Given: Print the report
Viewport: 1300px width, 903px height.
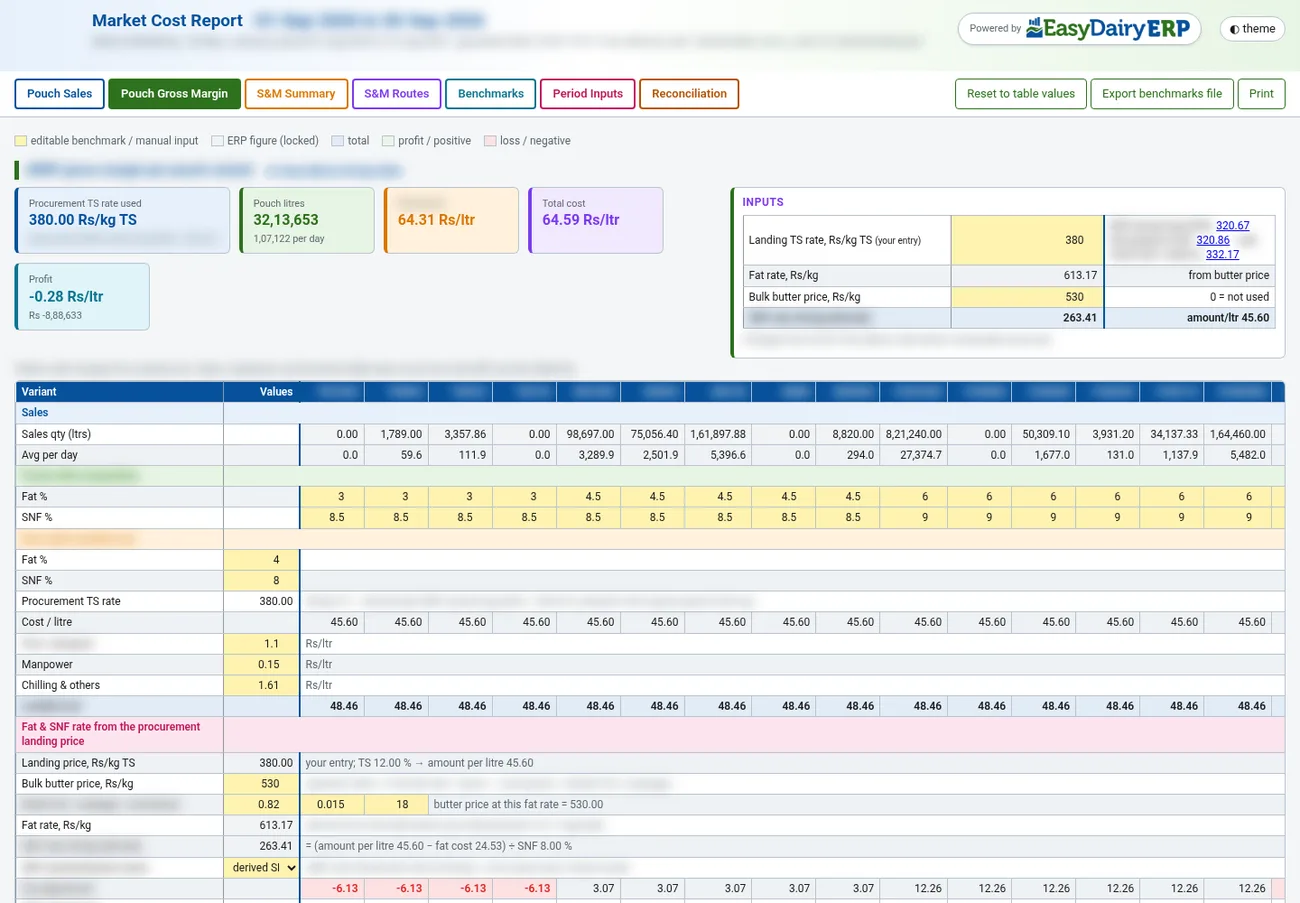Looking at the screenshot, I should click(x=1261, y=94).
